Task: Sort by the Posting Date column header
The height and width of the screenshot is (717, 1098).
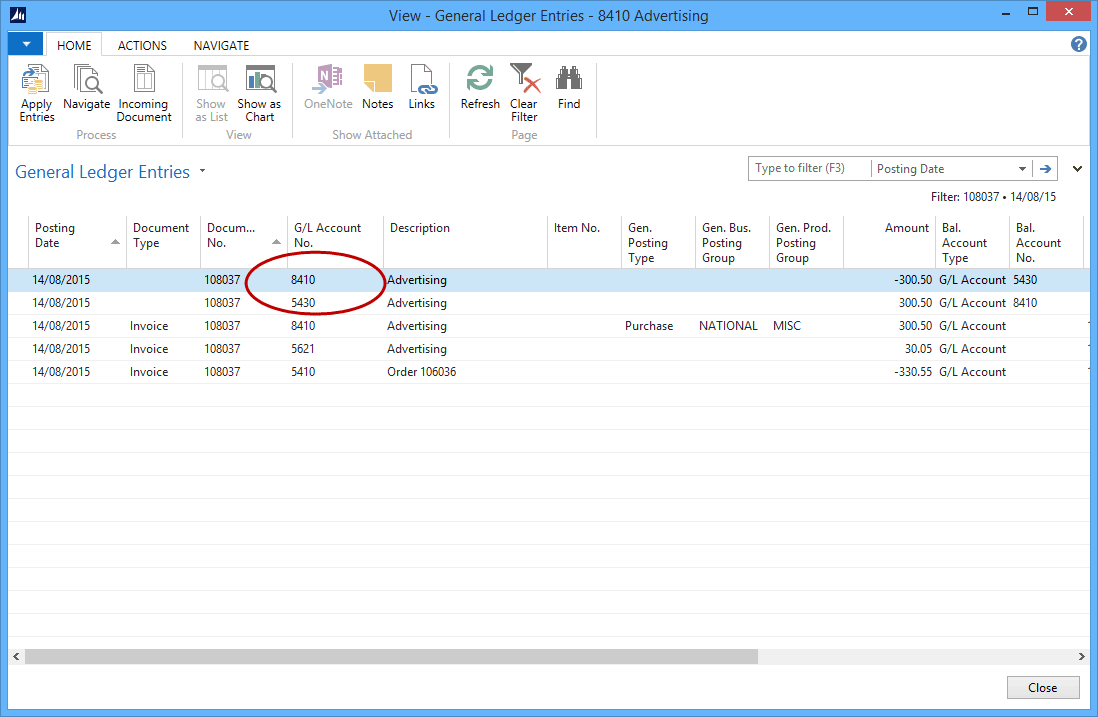Action: tap(77, 242)
